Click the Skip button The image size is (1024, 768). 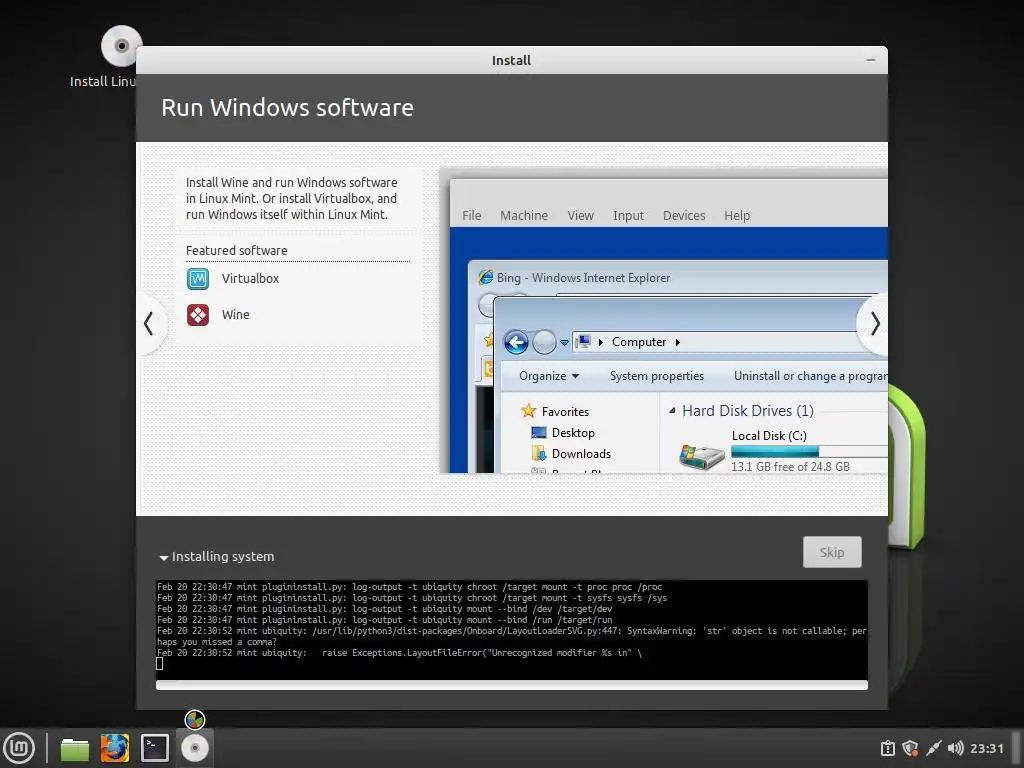point(832,552)
